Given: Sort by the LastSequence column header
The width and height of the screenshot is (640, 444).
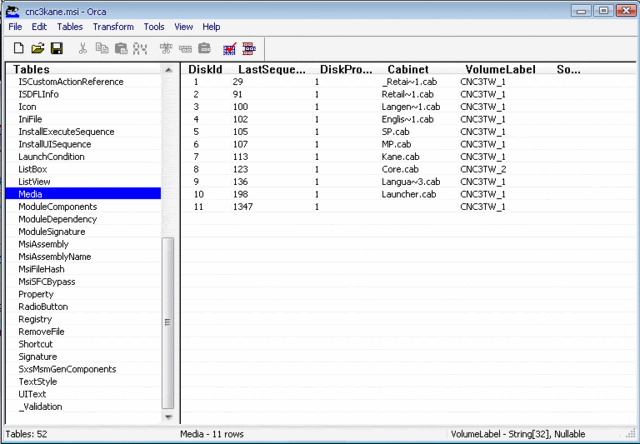Looking at the screenshot, I should (x=272, y=69).
